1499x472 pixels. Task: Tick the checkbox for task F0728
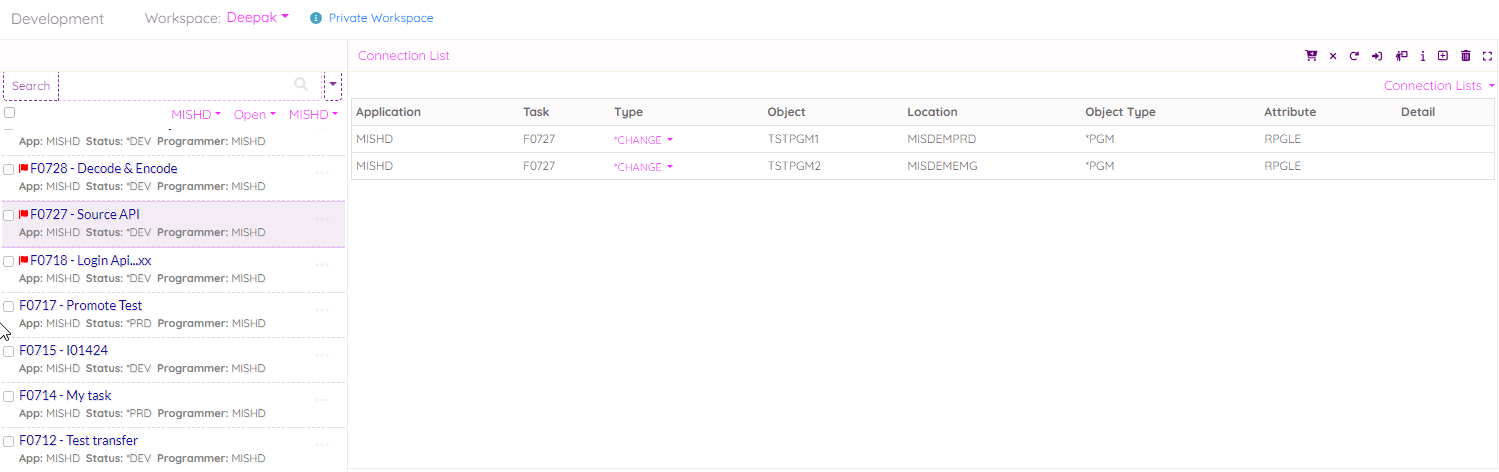click(x=9, y=169)
